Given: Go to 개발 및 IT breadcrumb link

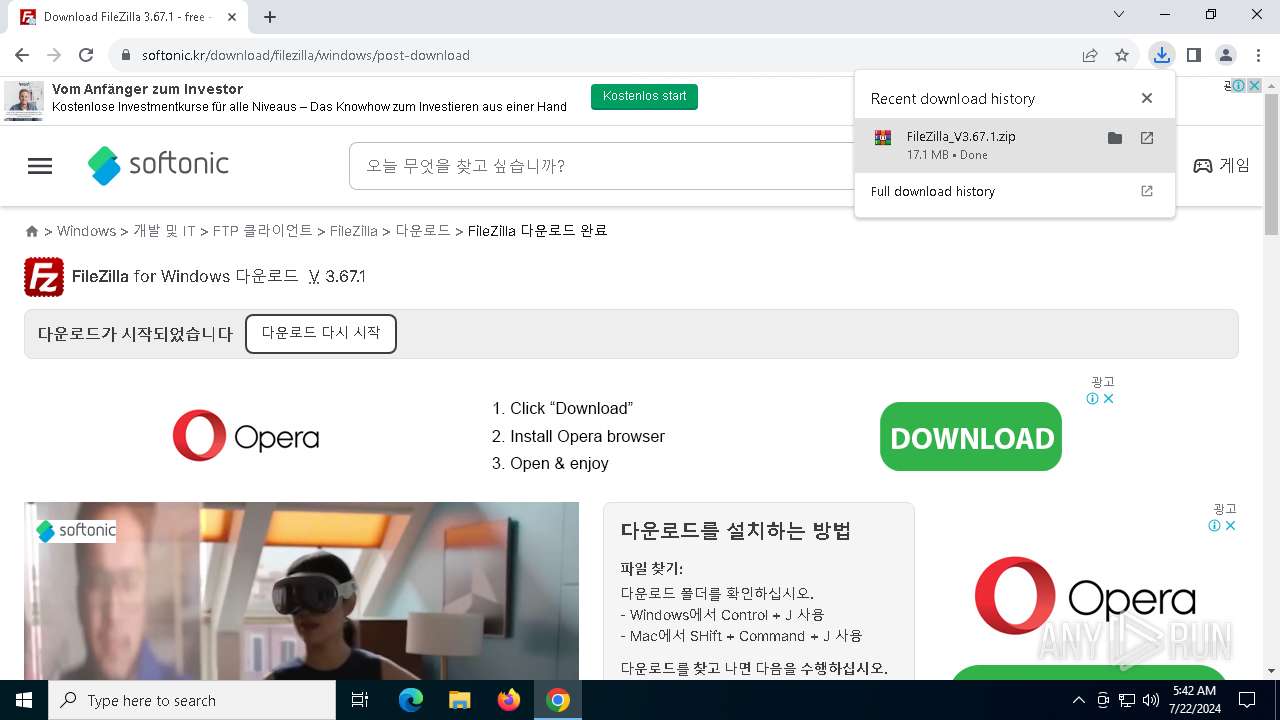Looking at the screenshot, I should click(164, 231).
